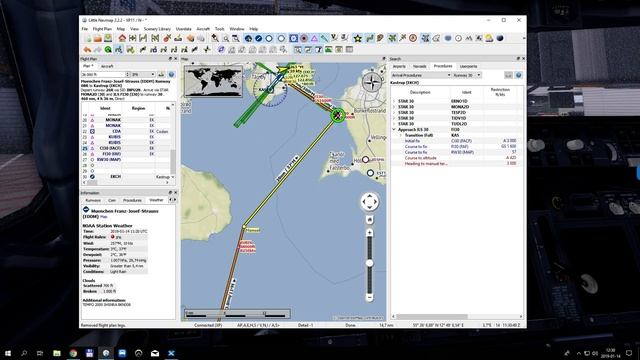Toggle airports with towers map display
Viewport: 640px width, 360px height.
pos(248,38)
